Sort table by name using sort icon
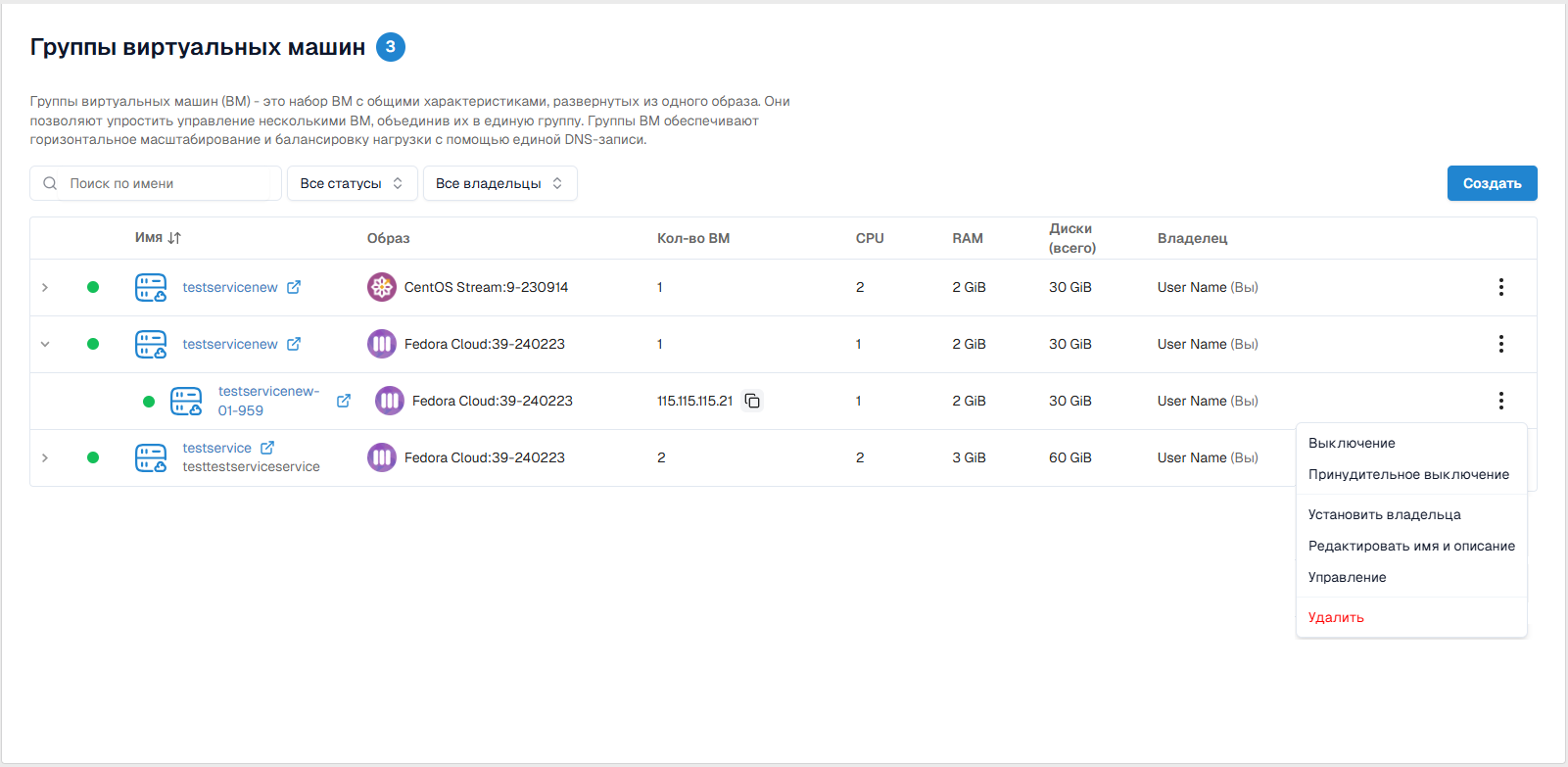1568x767 pixels. pyautogui.click(x=174, y=238)
